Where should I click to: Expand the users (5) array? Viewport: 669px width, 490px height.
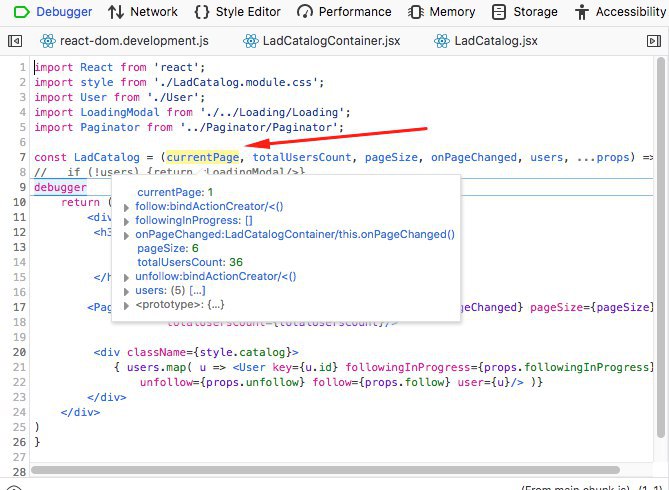click(126, 292)
